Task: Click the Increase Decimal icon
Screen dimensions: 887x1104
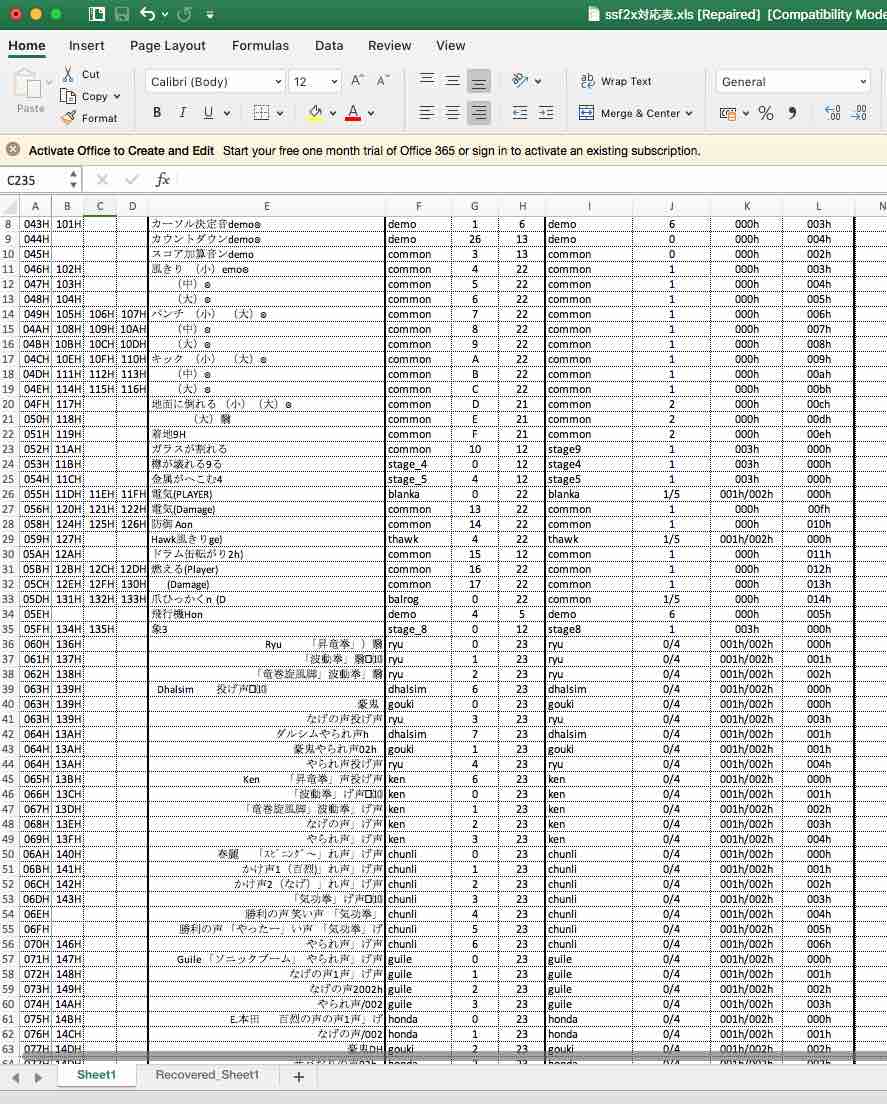Action: tap(833, 113)
